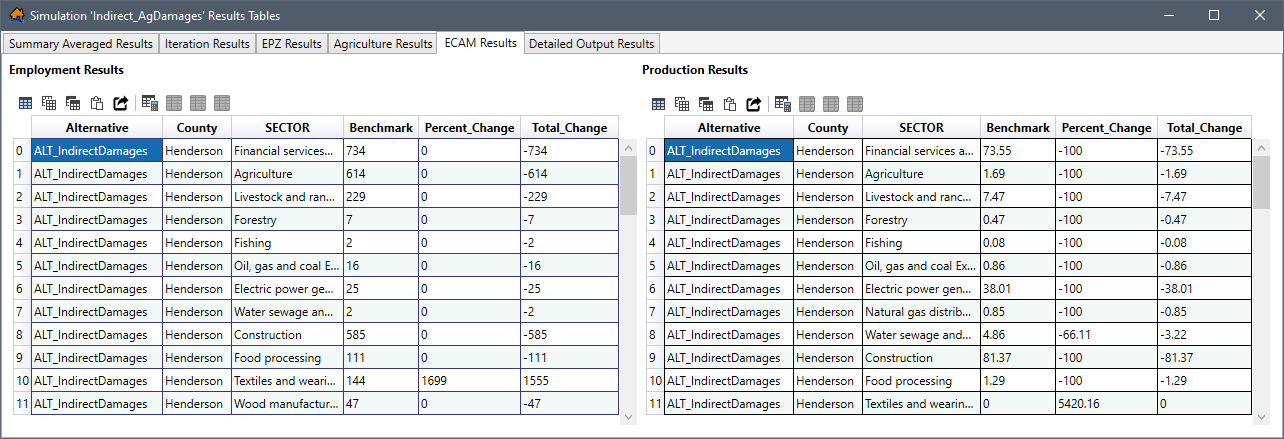The width and height of the screenshot is (1284, 439).
Task: Click the clipboard paste icon in Employment Results toolbar
Action: [x=97, y=103]
